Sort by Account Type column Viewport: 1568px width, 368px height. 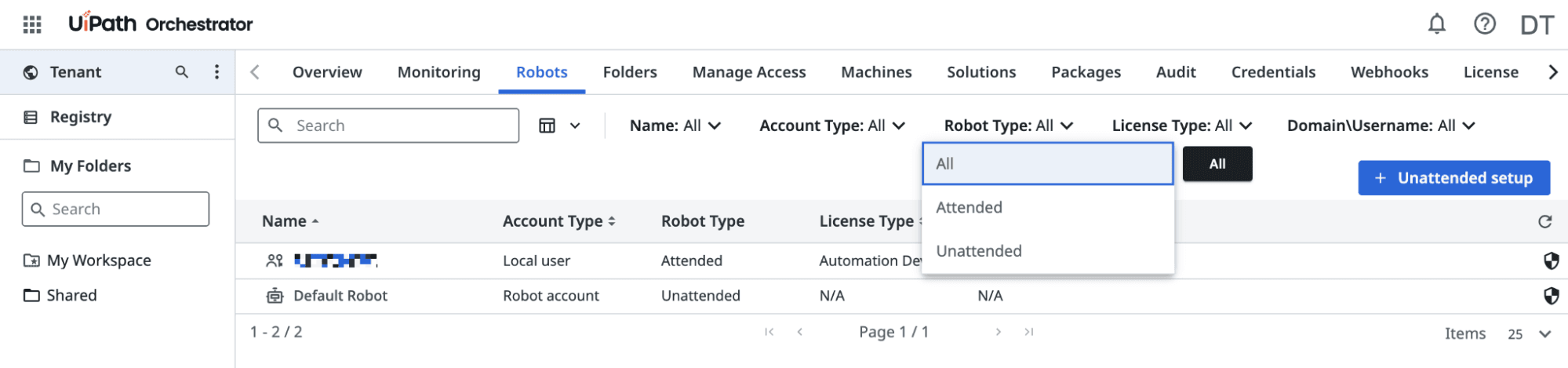pyautogui.click(x=558, y=221)
